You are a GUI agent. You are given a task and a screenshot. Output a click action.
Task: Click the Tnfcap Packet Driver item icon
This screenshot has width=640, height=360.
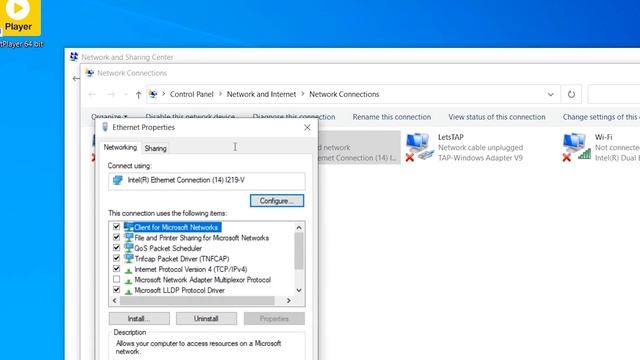[x=129, y=258]
